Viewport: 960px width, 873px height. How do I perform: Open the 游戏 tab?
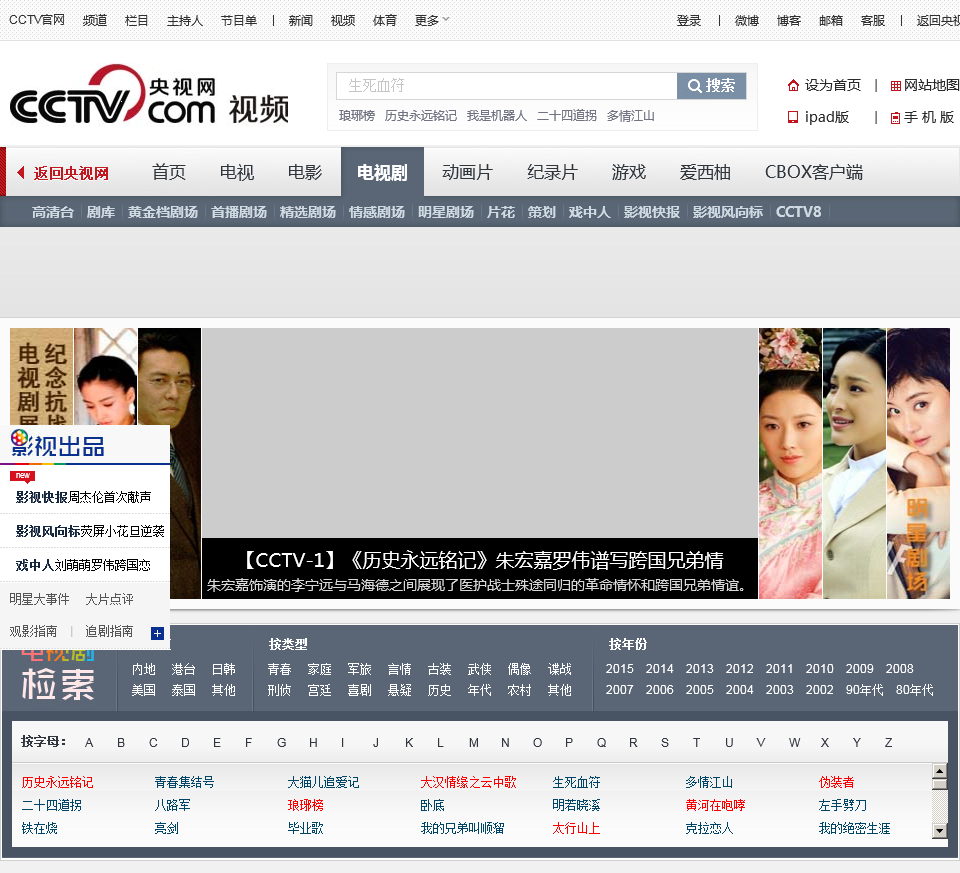click(629, 172)
